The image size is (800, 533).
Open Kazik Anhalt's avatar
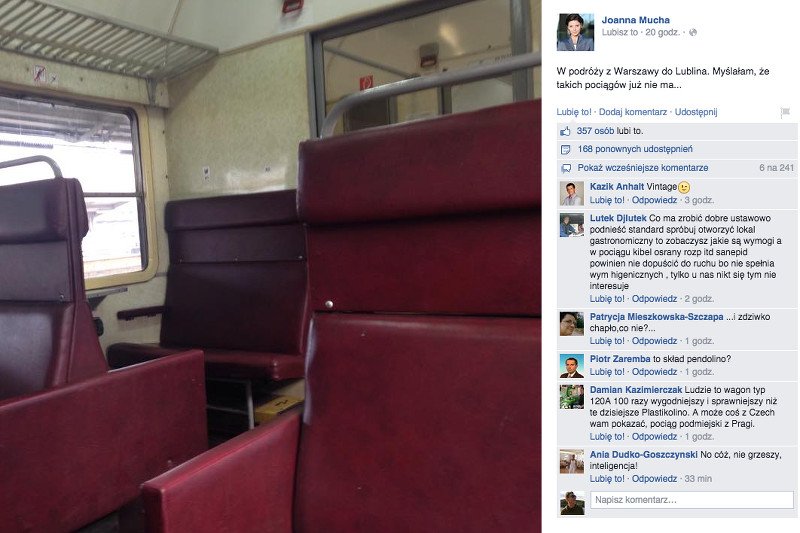[571, 193]
